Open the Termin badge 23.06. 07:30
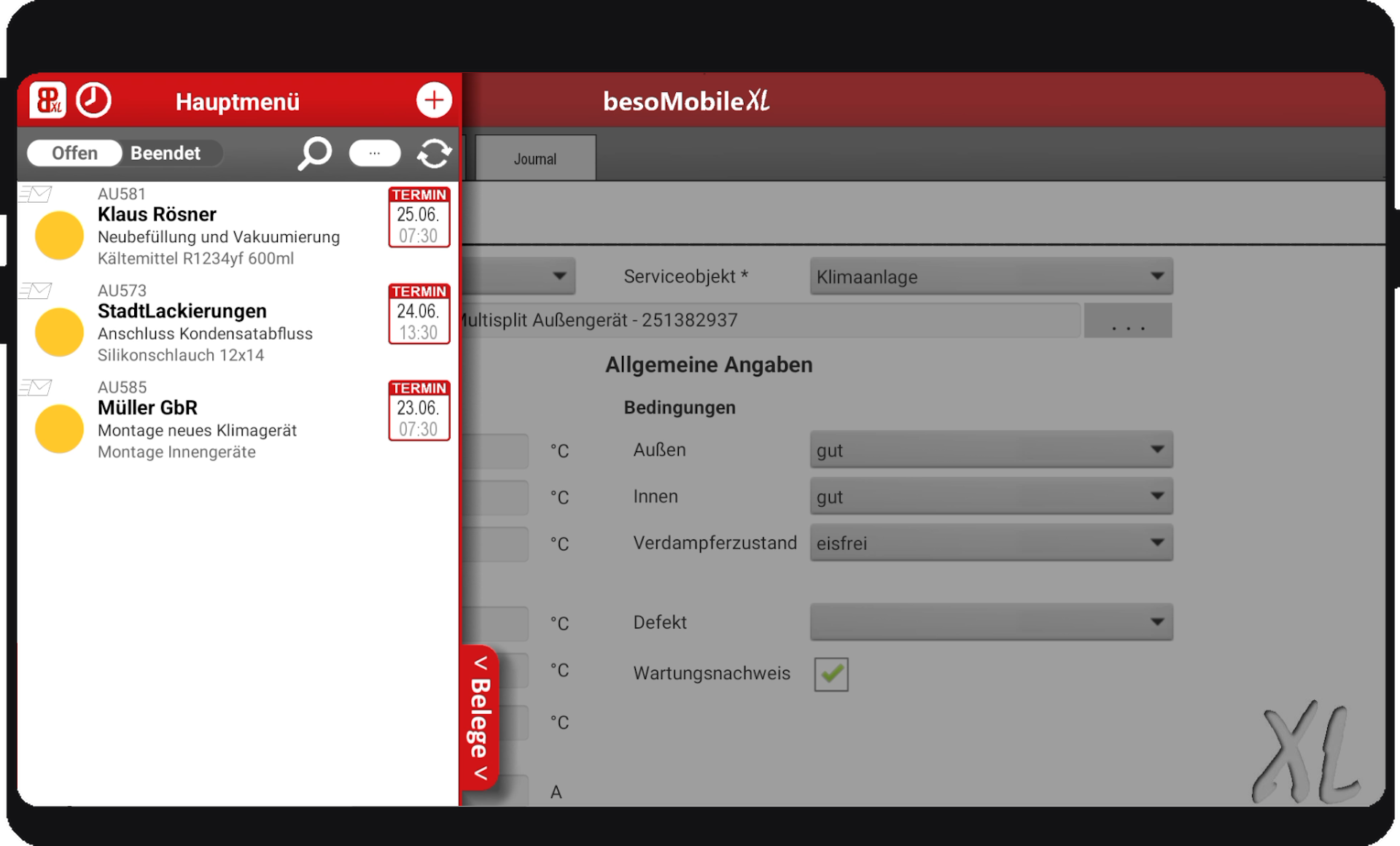Image resolution: width=1400 pixels, height=846 pixels. coord(419,411)
